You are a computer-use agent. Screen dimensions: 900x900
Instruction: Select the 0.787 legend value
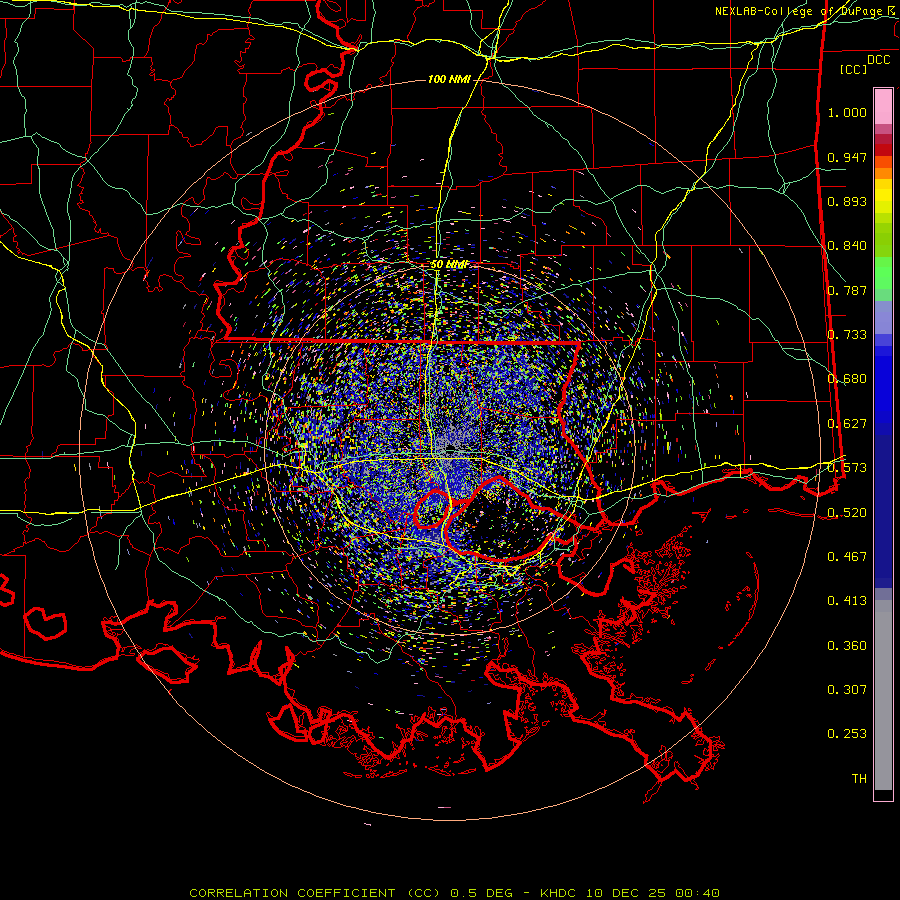coord(847,290)
